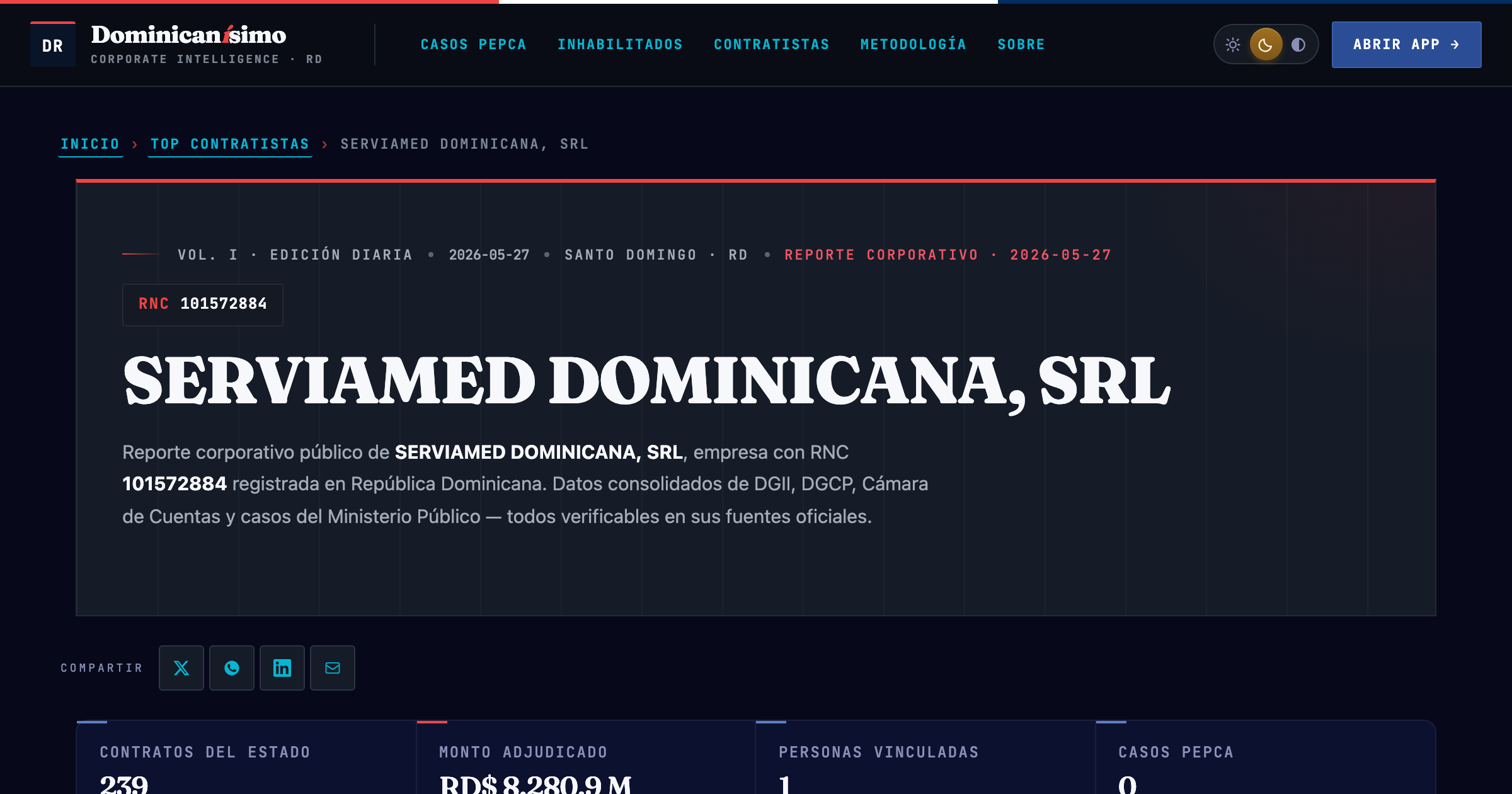The image size is (1512, 794).
Task: Share report via WhatsApp icon
Action: 232,668
